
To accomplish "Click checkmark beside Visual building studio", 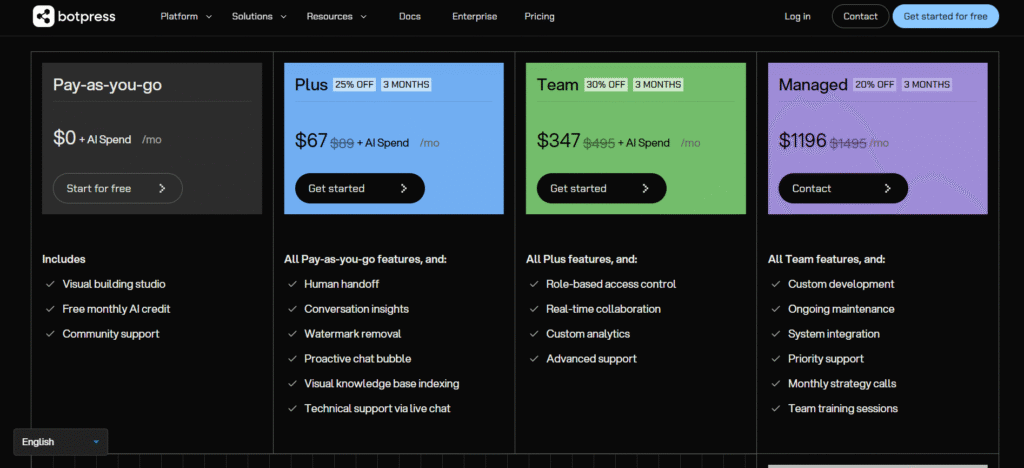I will [x=50, y=284].
